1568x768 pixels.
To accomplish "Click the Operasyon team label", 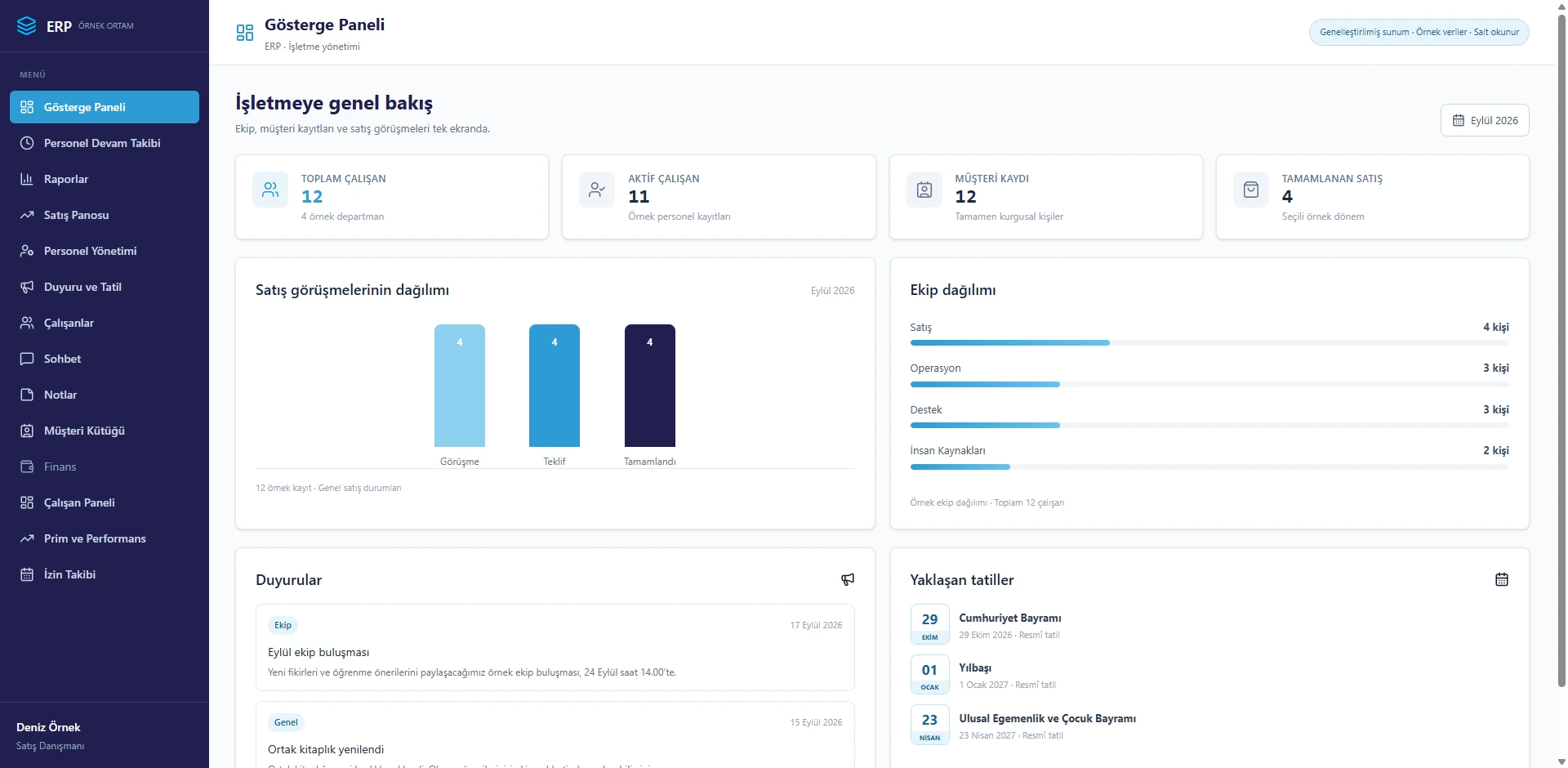I will (936, 368).
